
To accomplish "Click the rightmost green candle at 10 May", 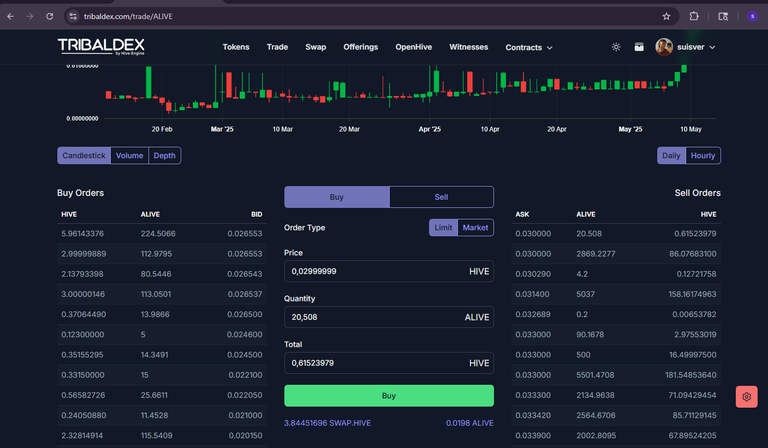I will pos(684,69).
